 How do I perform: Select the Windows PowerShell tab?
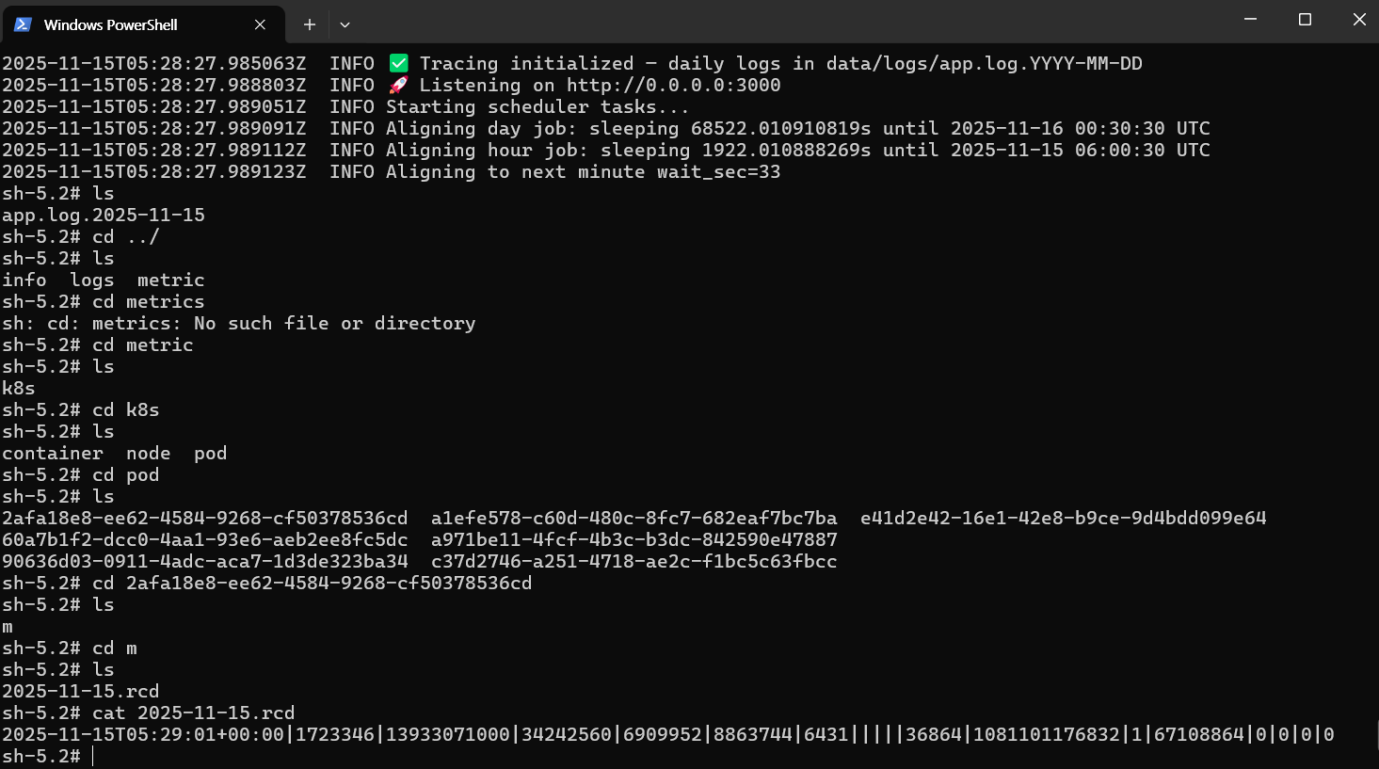[x=120, y=24]
